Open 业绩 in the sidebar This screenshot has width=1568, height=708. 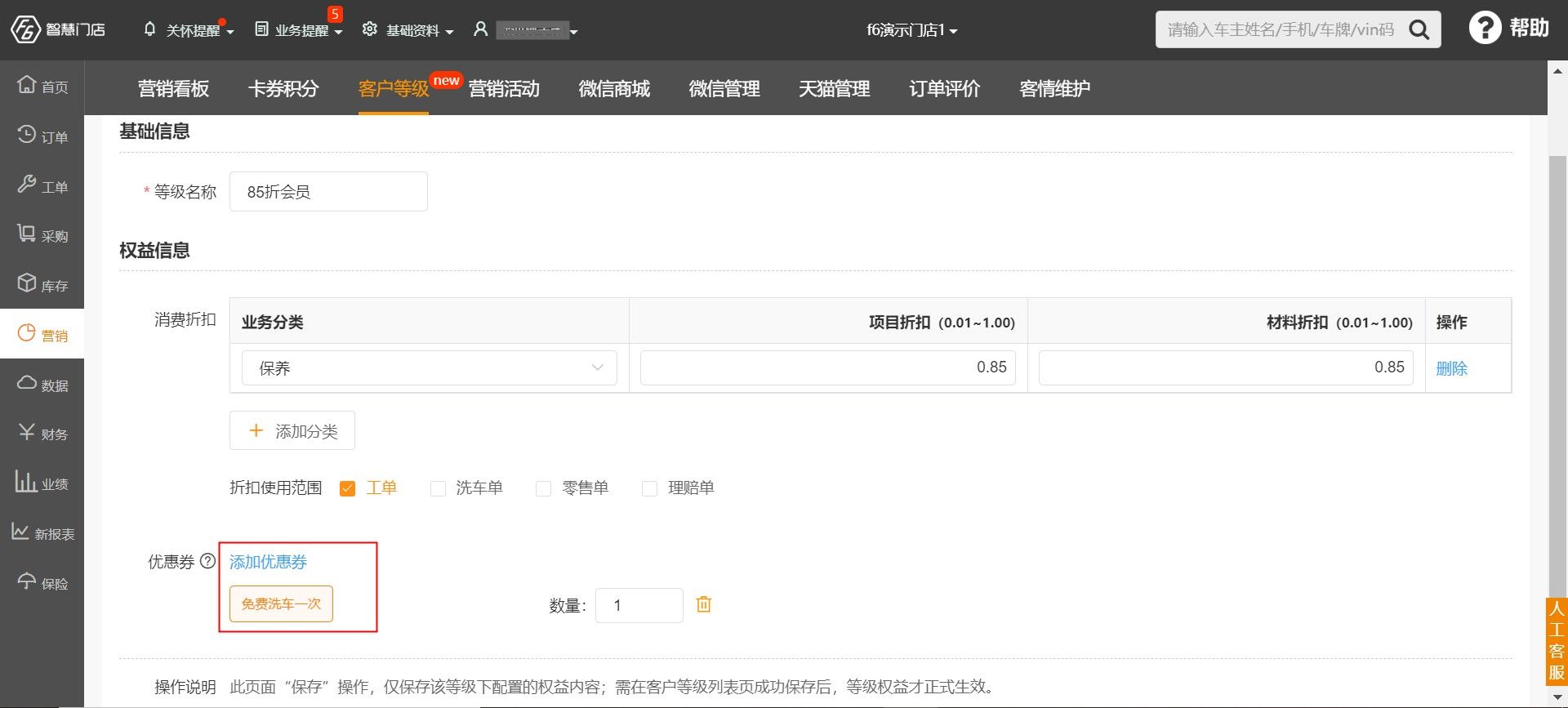click(x=42, y=483)
